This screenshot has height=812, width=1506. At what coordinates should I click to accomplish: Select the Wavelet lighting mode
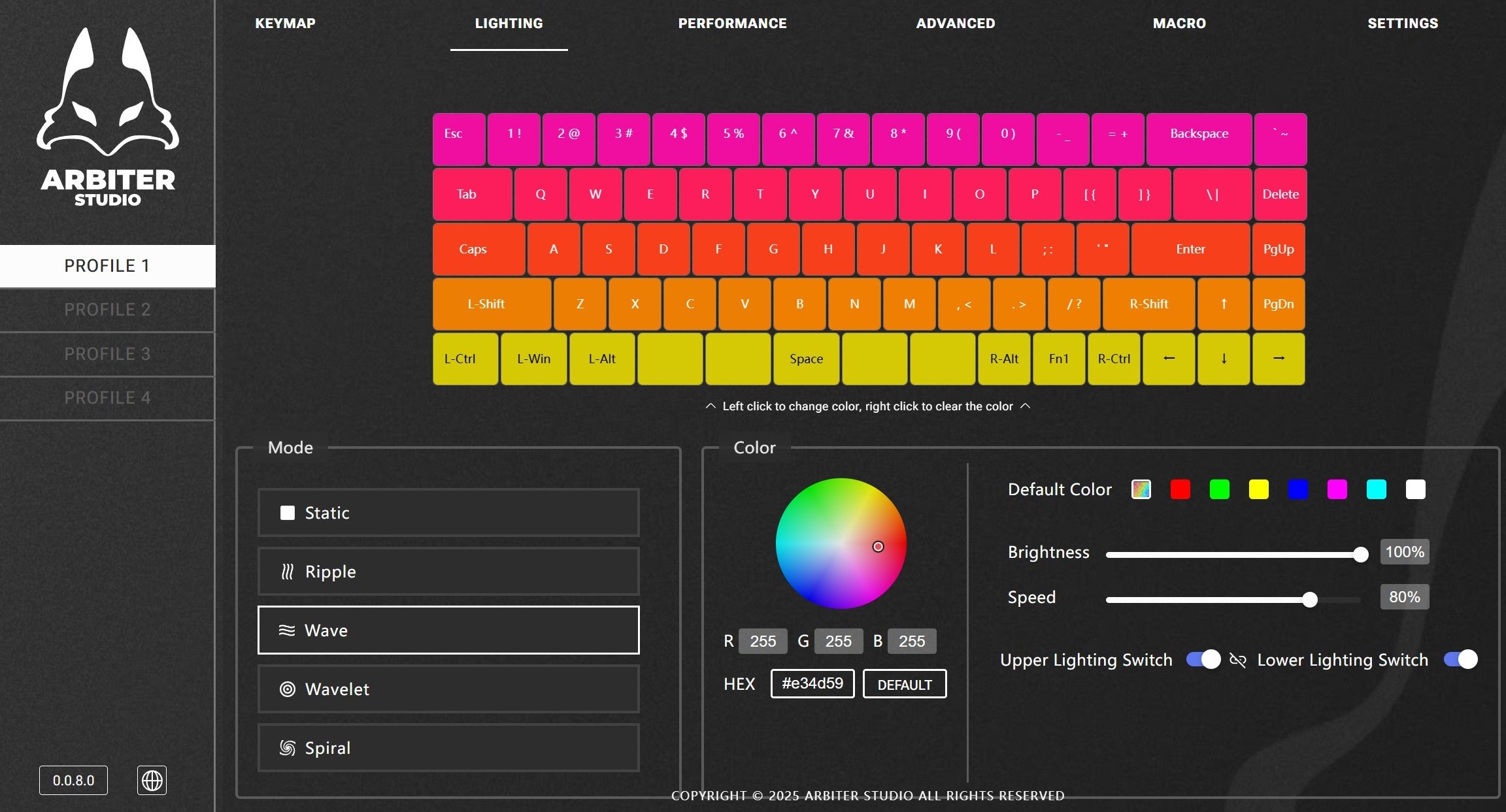[448, 689]
